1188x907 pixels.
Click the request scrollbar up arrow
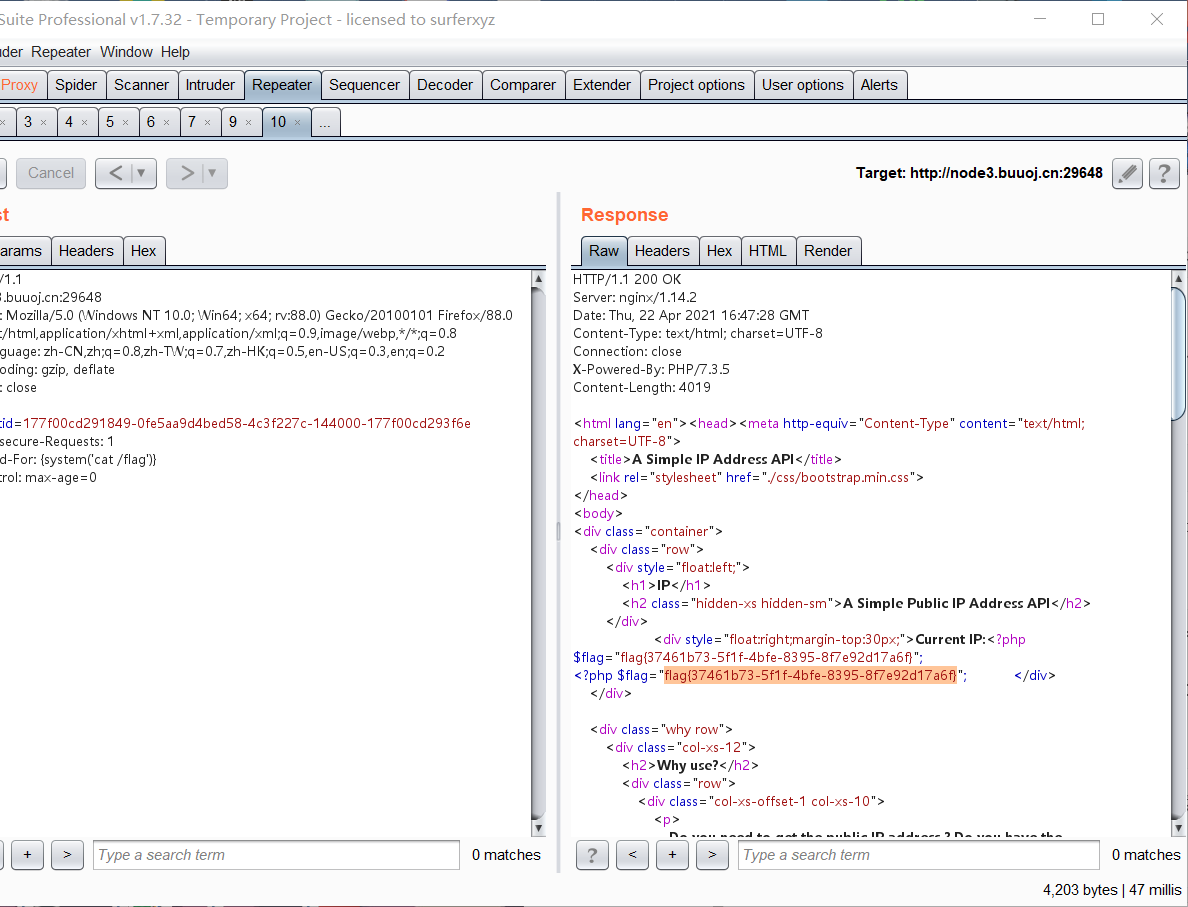pos(539,279)
